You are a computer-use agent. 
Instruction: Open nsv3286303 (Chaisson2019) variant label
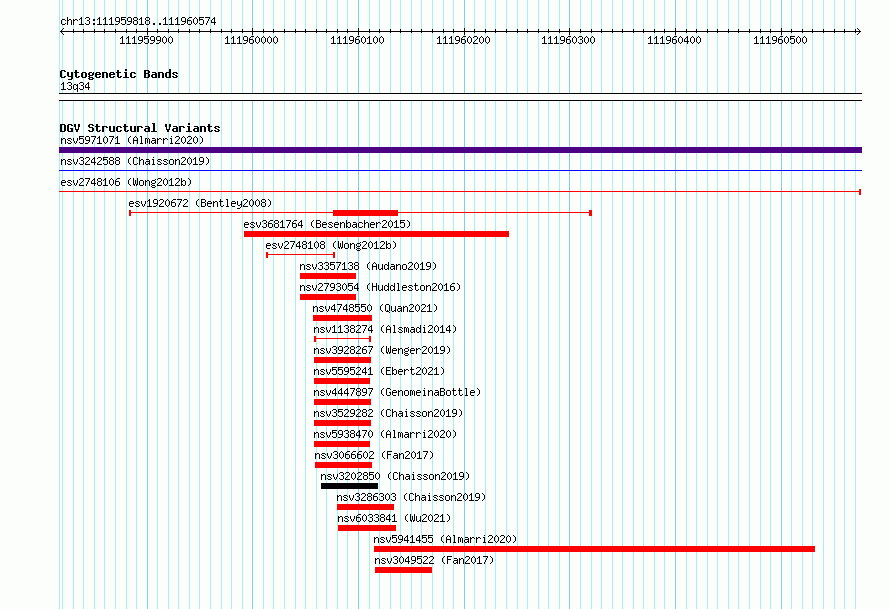(x=412, y=497)
